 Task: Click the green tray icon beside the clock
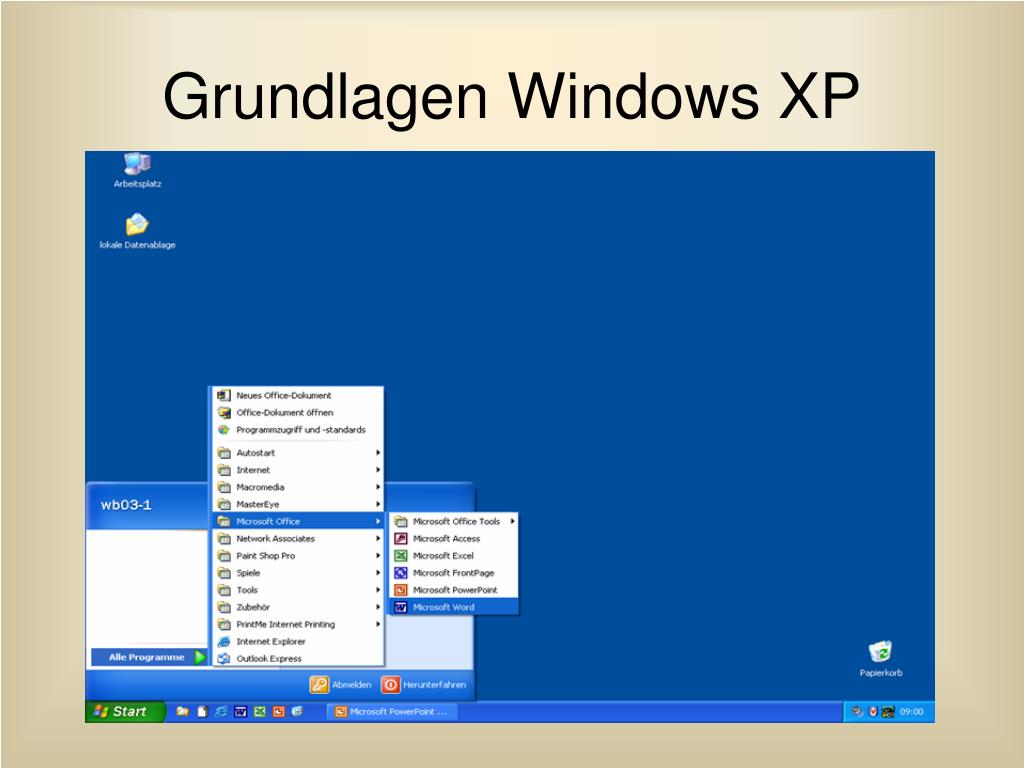pos(888,712)
